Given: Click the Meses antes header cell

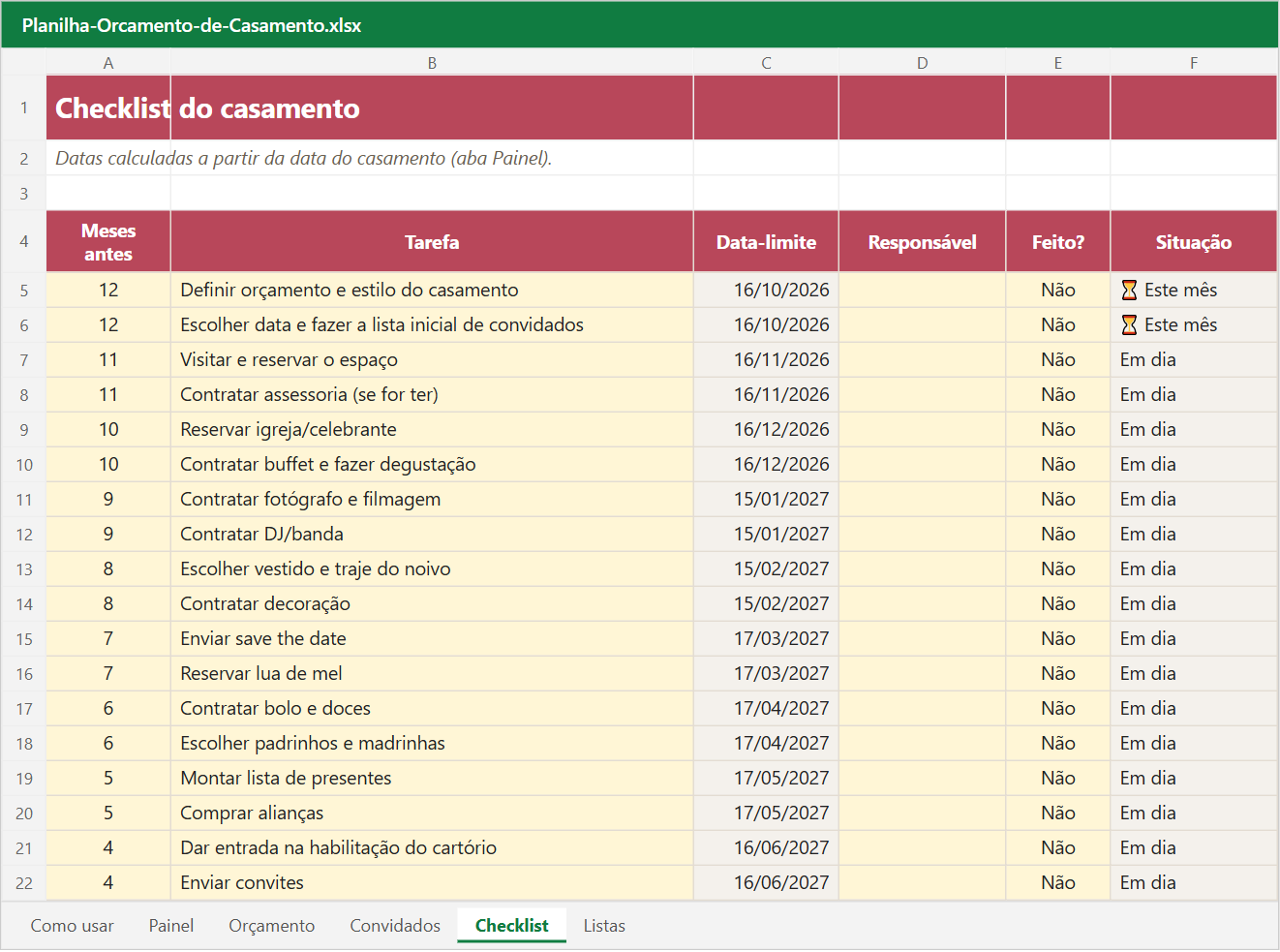Looking at the screenshot, I should coord(108,242).
